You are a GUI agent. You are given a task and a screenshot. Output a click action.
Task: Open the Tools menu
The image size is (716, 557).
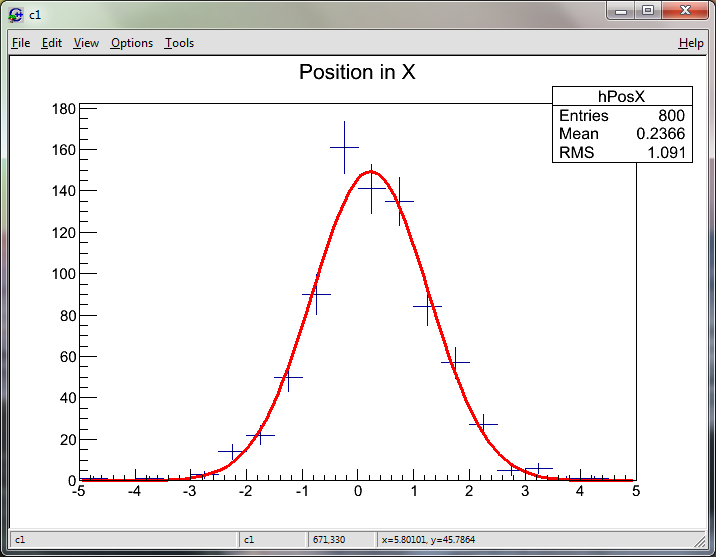(179, 43)
